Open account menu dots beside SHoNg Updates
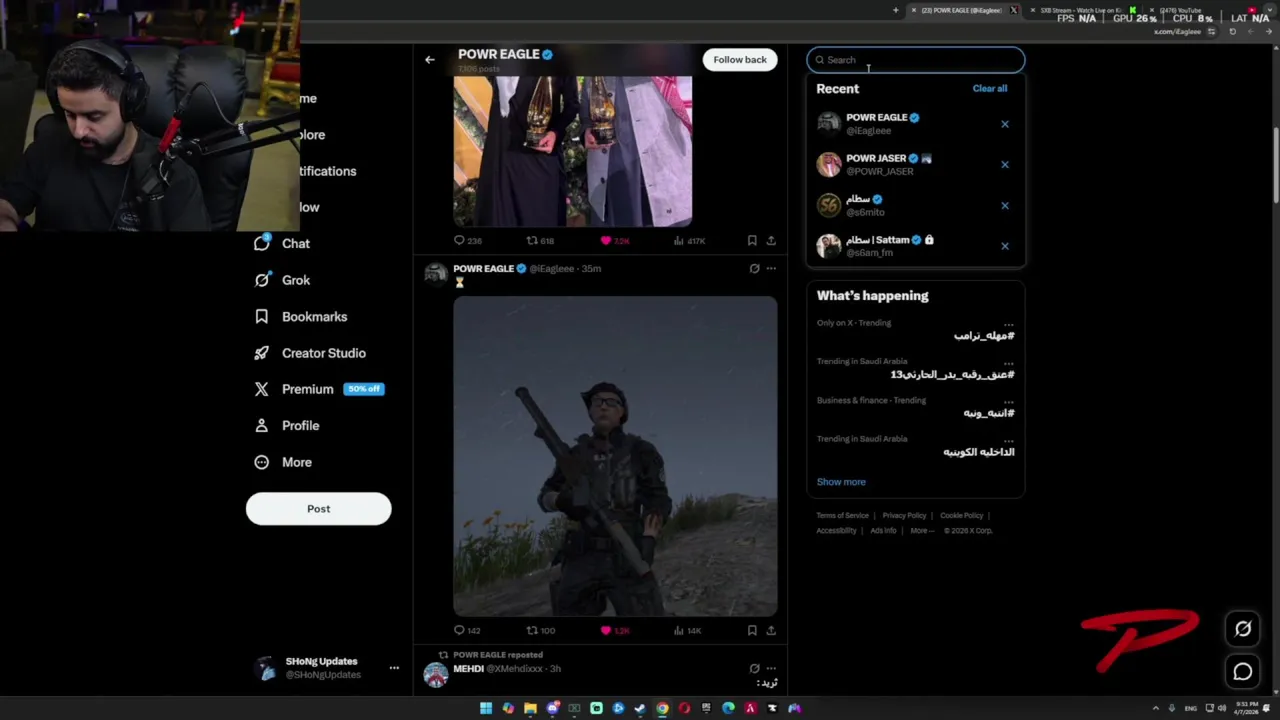Screen dimensions: 1280x720 tap(394, 667)
